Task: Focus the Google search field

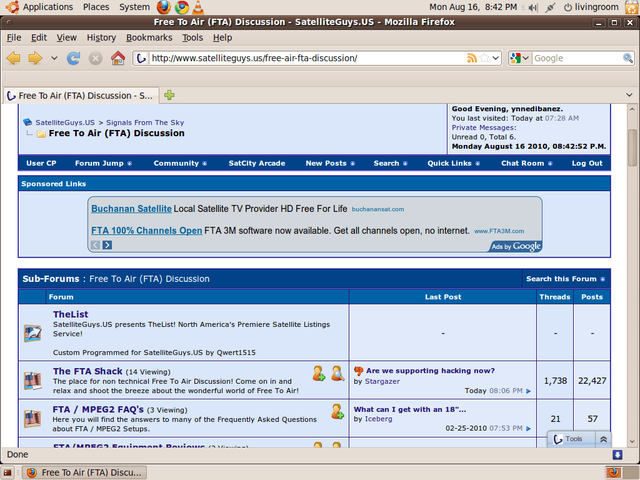Action: [x=577, y=58]
